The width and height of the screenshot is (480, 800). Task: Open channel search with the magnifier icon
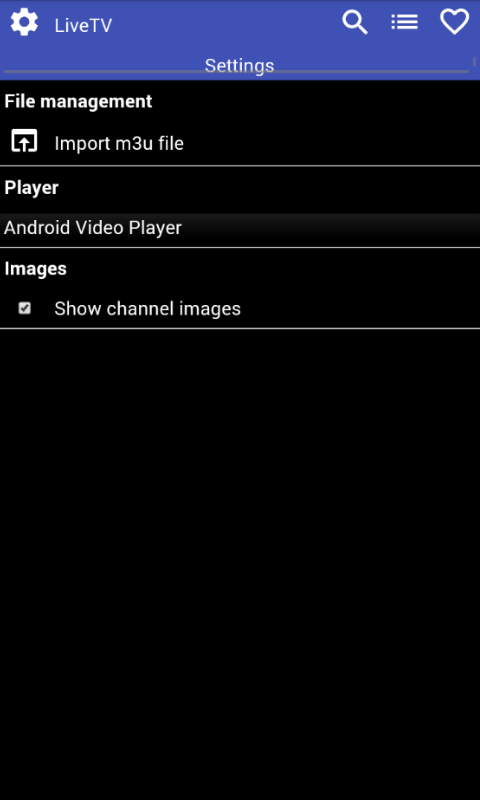pyautogui.click(x=355, y=23)
